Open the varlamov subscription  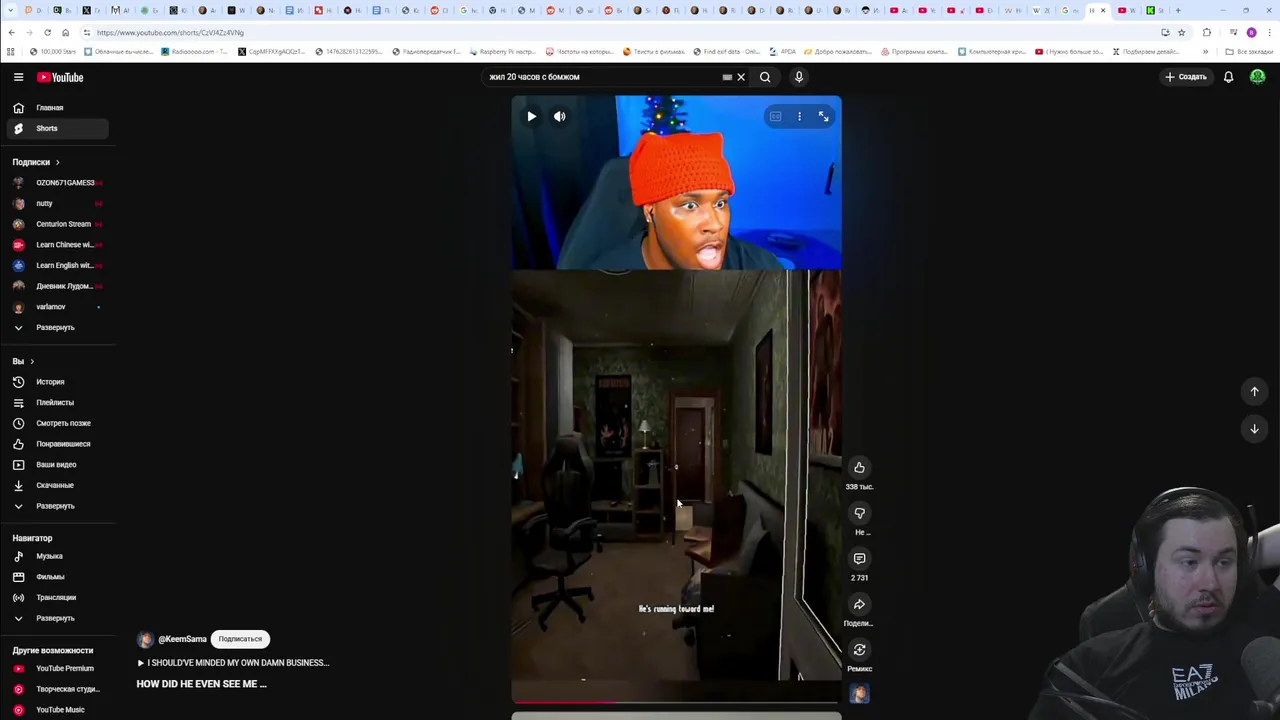57,307
